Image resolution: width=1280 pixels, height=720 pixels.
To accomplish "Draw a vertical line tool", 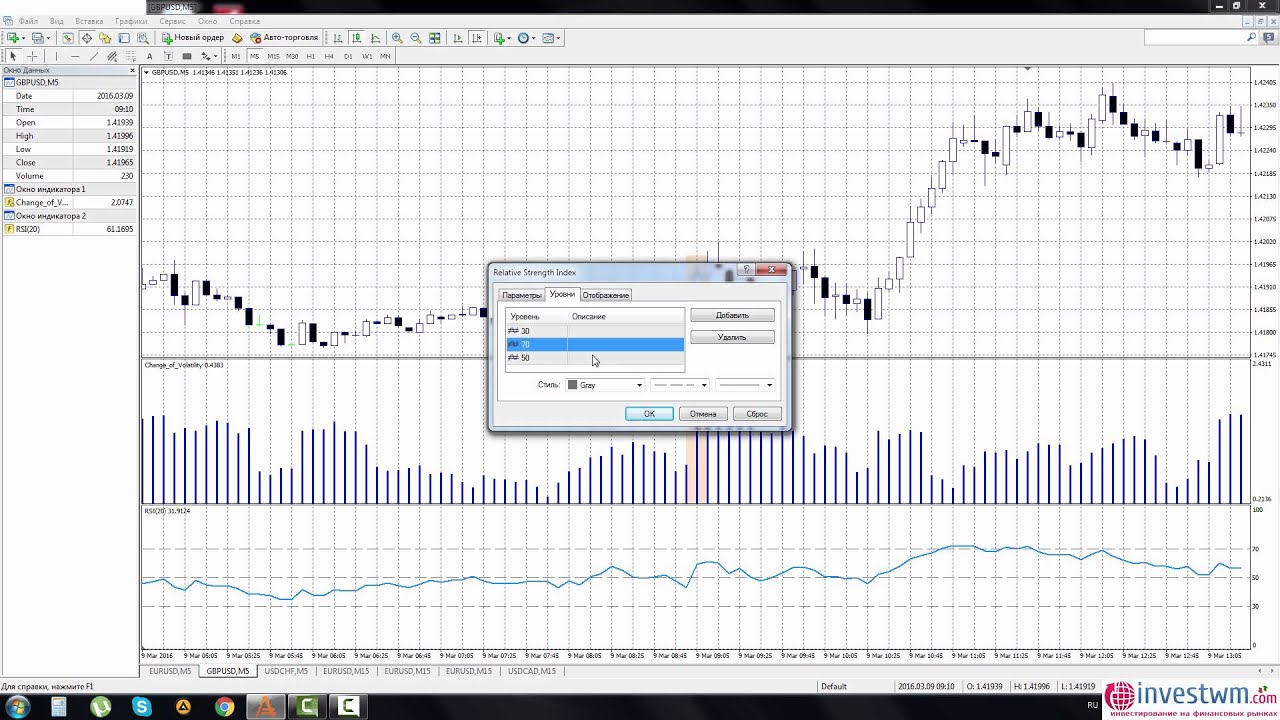I will pyautogui.click(x=56, y=57).
